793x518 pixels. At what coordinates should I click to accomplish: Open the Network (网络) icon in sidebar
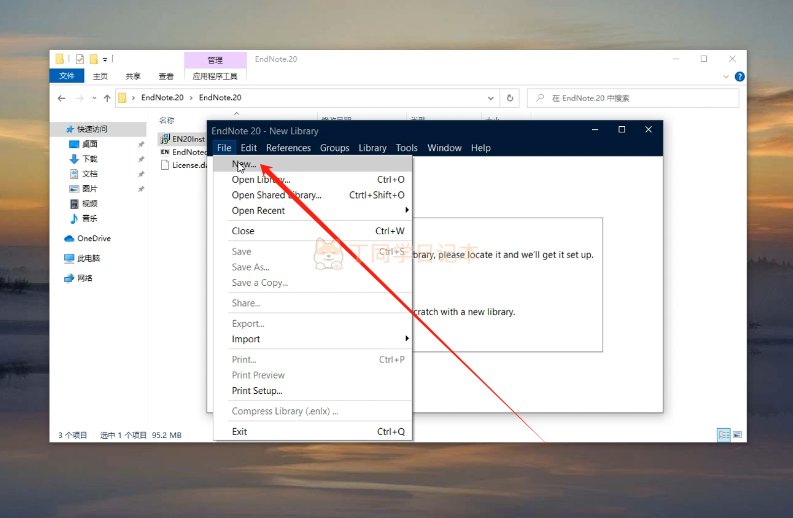[x=69, y=278]
